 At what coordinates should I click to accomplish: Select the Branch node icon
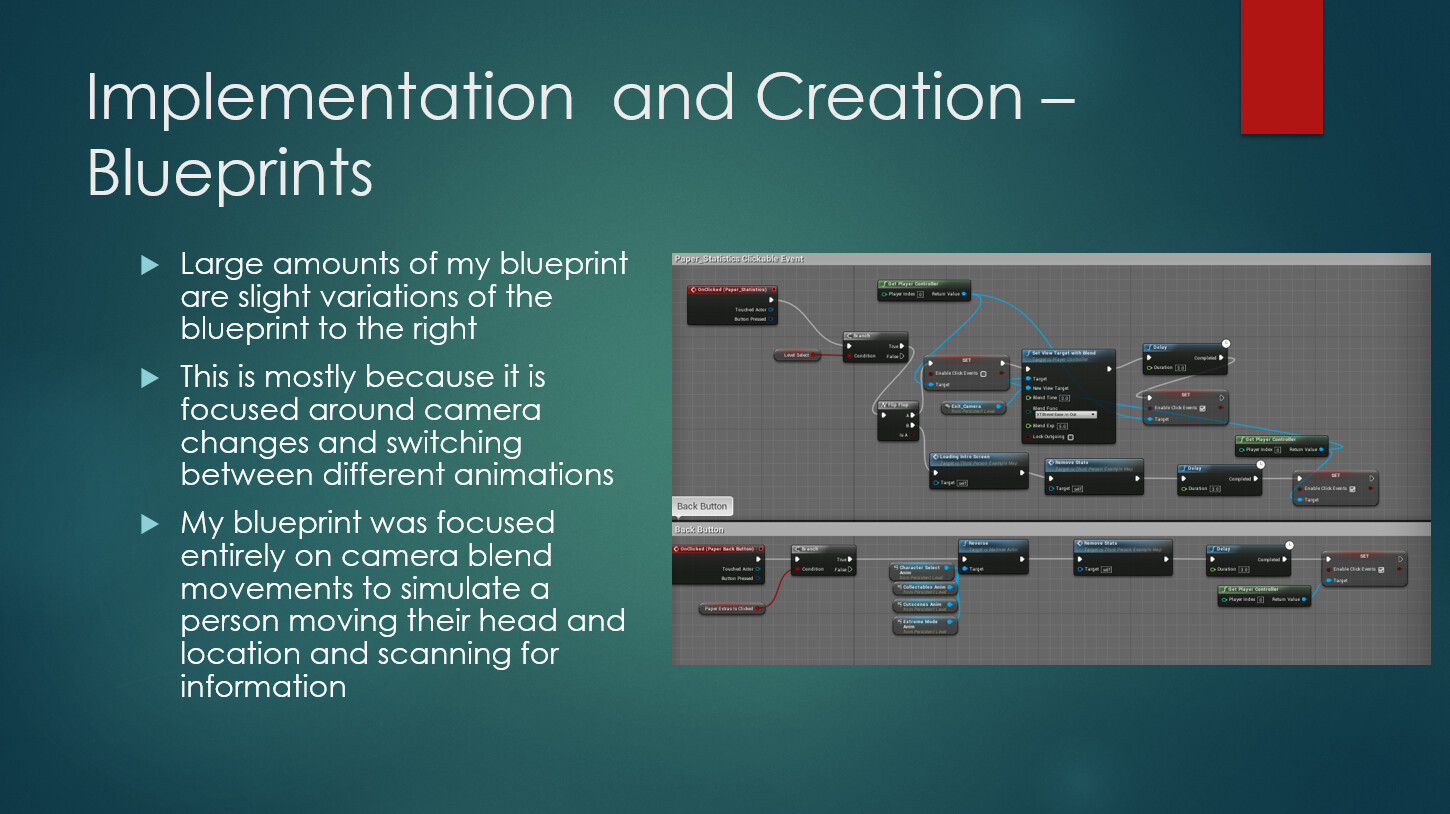tap(848, 335)
